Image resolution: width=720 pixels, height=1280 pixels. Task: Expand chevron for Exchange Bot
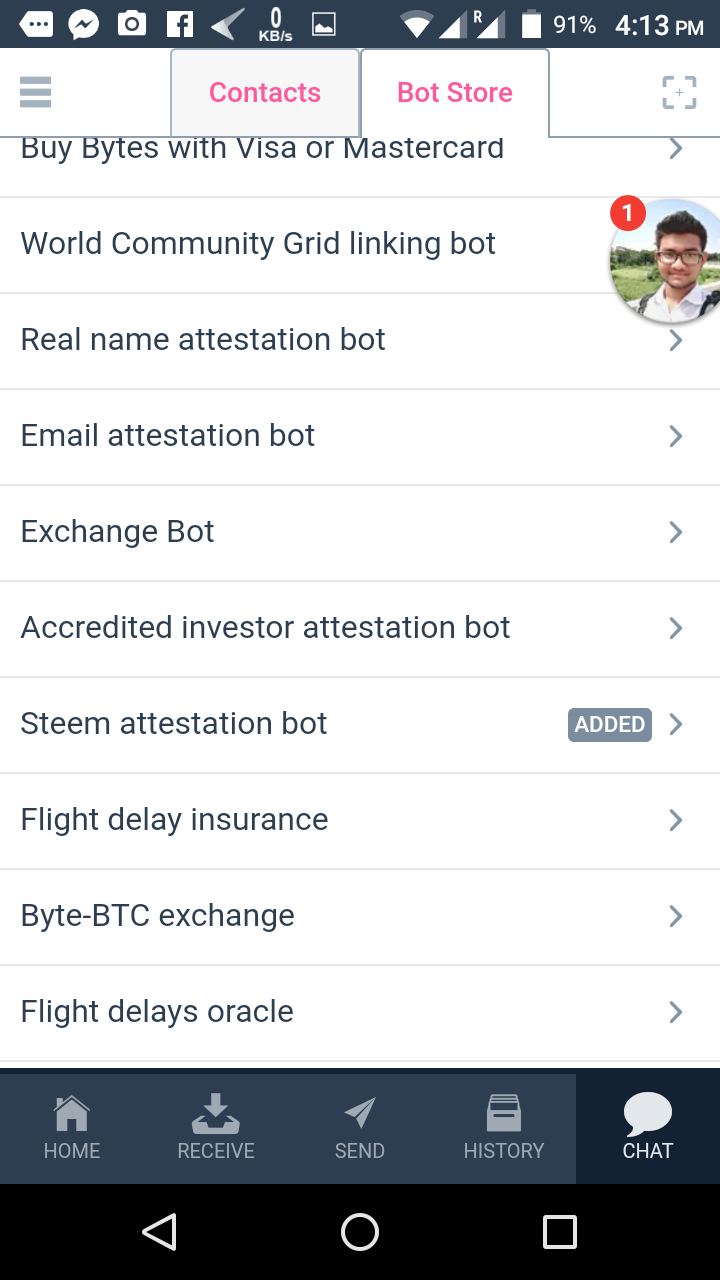click(x=676, y=533)
